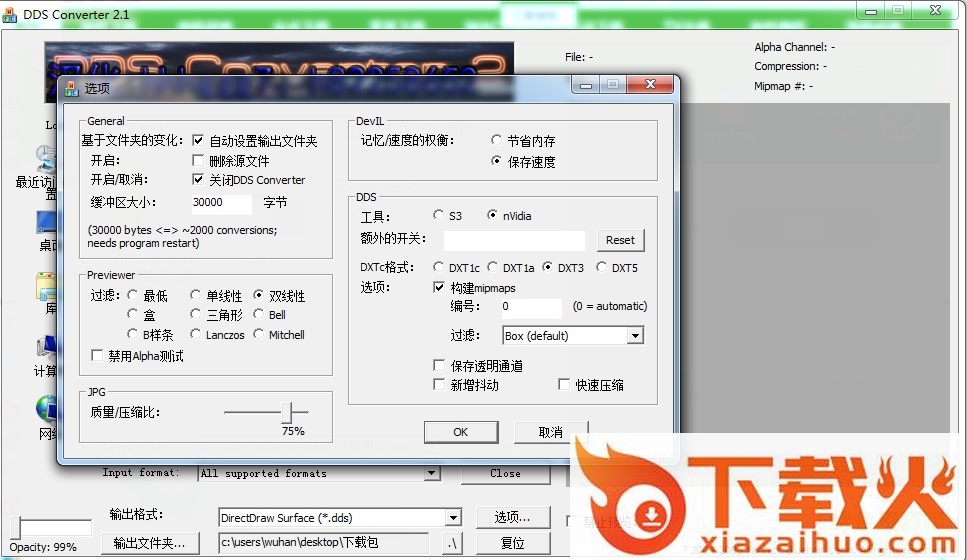The height and width of the screenshot is (560, 967).
Task: Select the 节省内存 DevIL radio option
Action: pyautogui.click(x=496, y=140)
